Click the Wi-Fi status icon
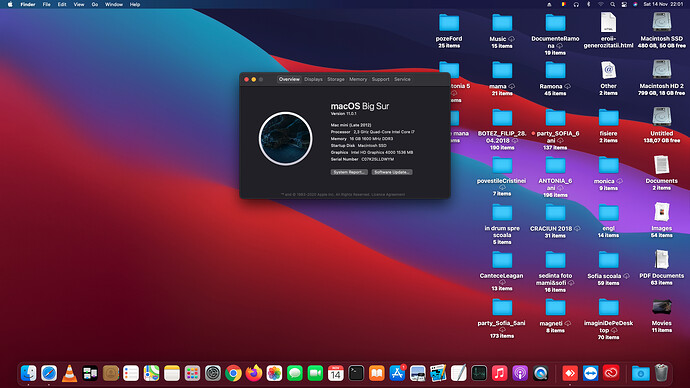Screen dimensions: 690x388 pyautogui.click(x=601, y=4)
